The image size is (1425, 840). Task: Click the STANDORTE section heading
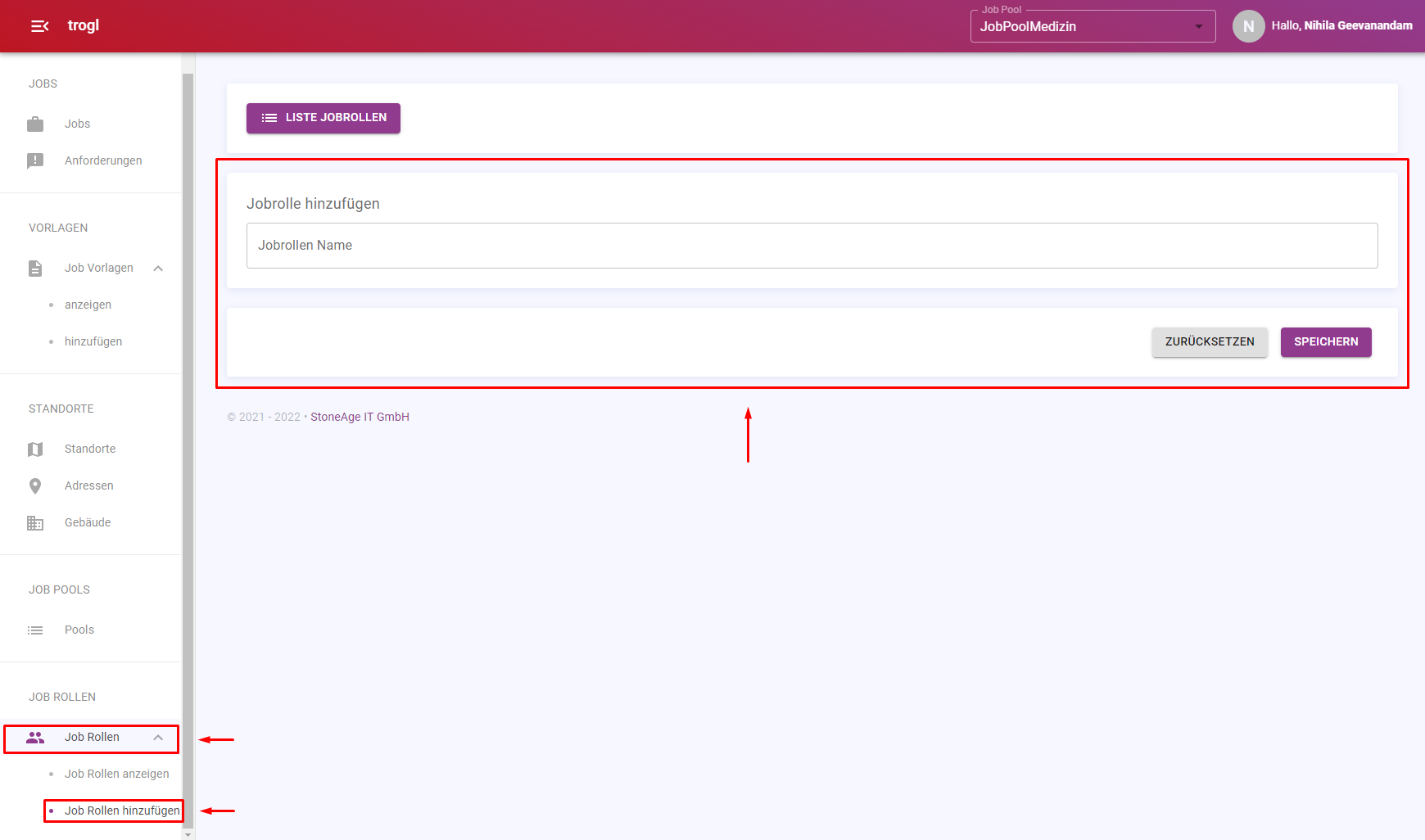click(61, 409)
